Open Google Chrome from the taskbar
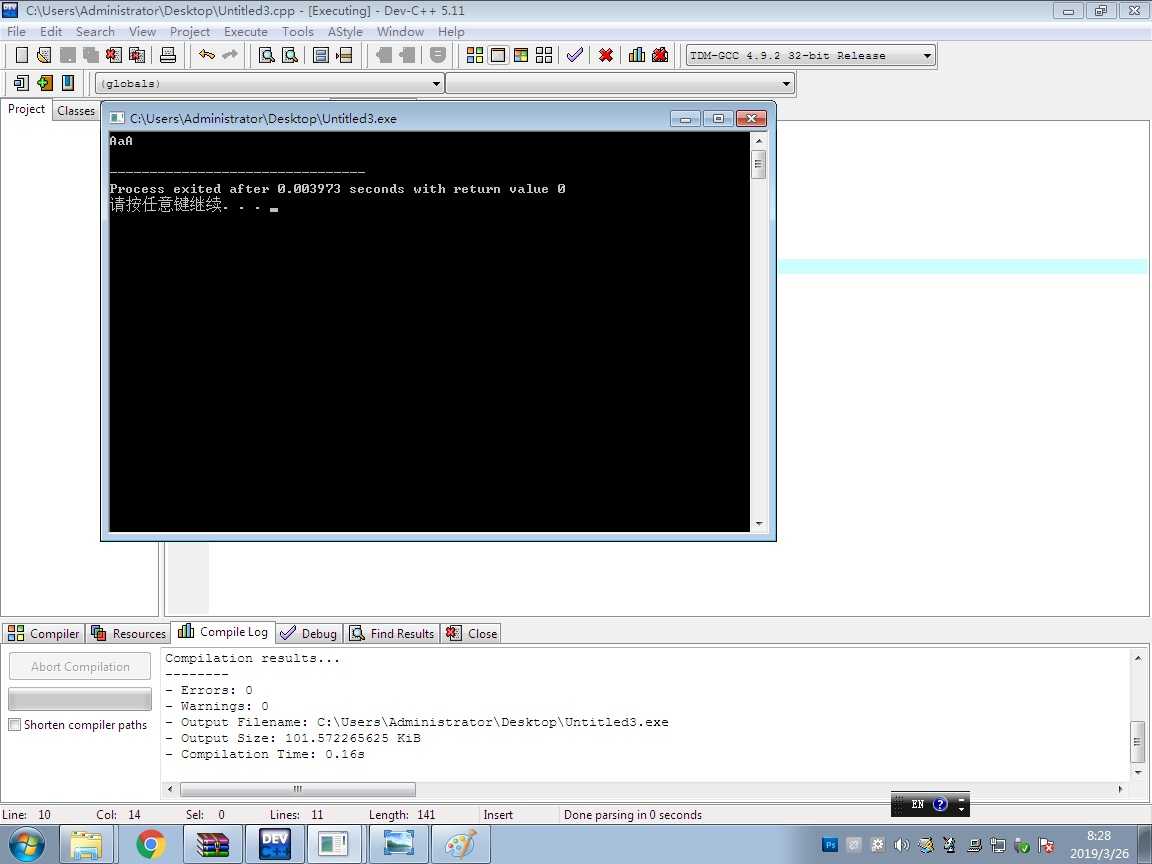 click(x=151, y=844)
